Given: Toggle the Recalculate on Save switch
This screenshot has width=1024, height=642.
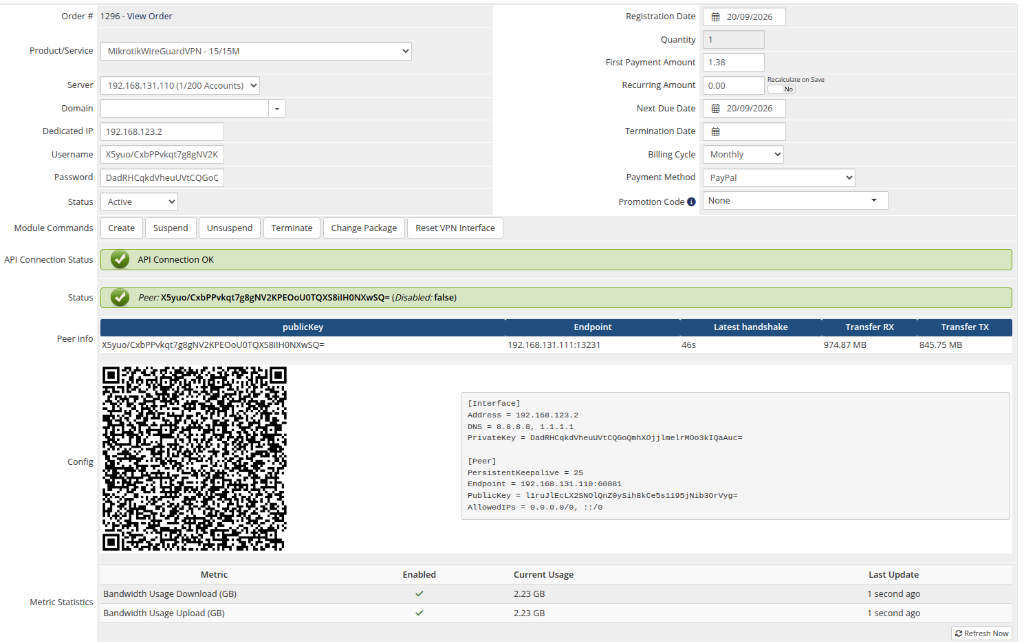Looking at the screenshot, I should [781, 89].
